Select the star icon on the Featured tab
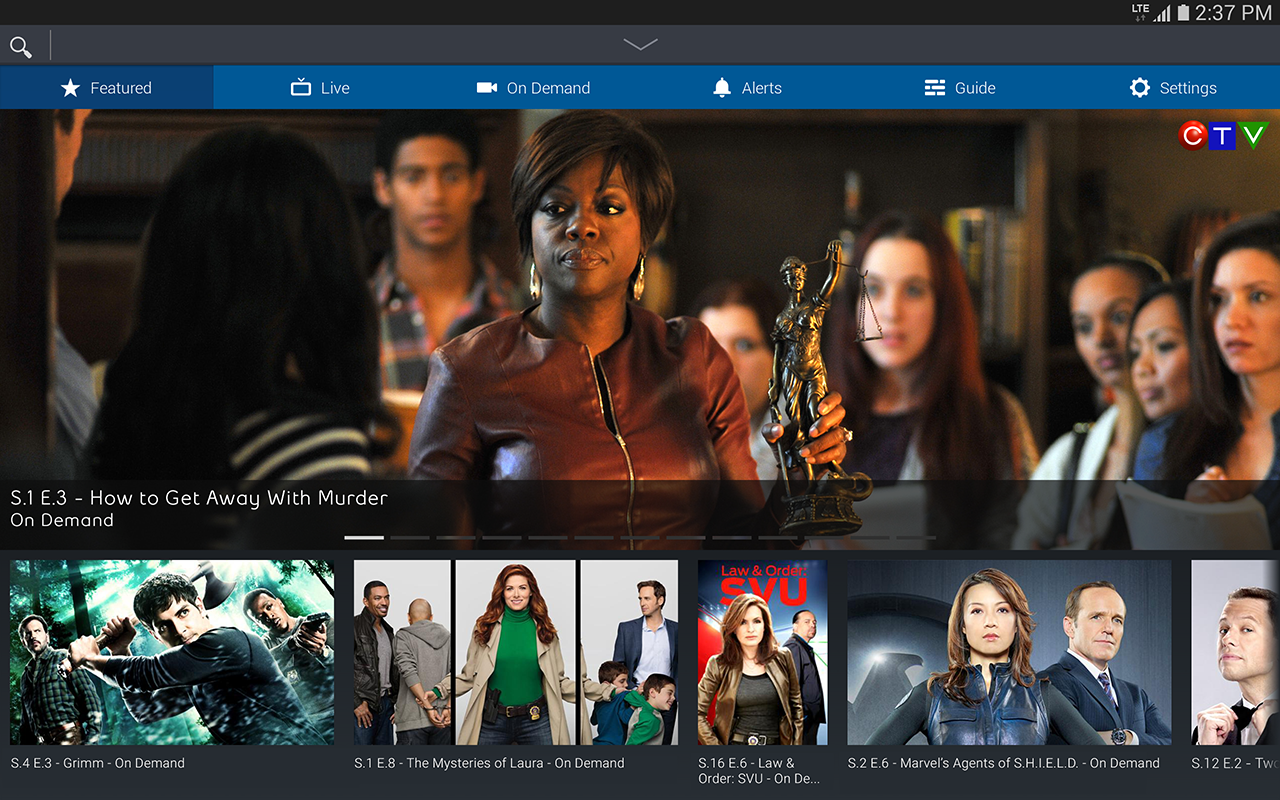This screenshot has height=800, width=1280. (x=70, y=87)
